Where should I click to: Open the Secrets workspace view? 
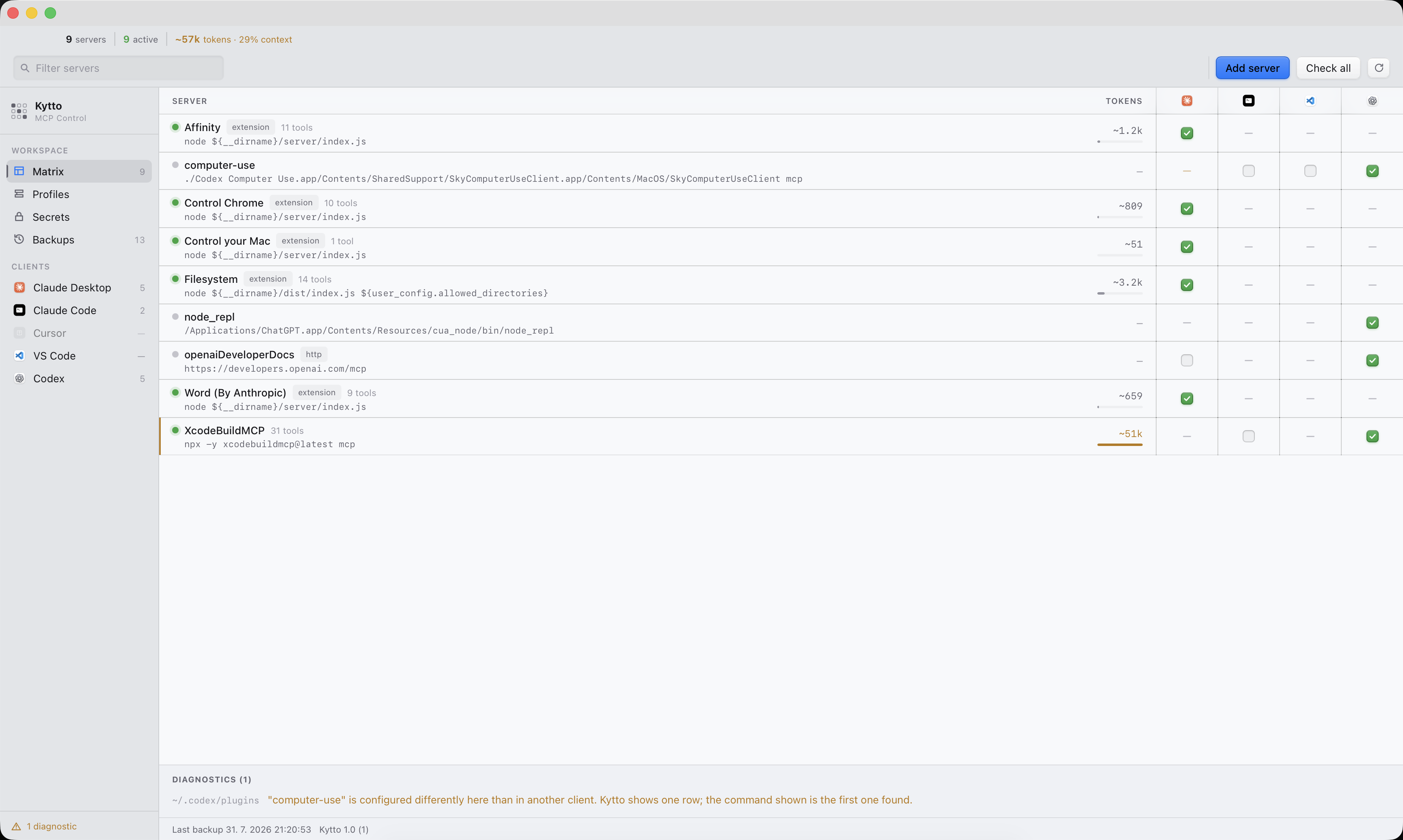click(79, 217)
